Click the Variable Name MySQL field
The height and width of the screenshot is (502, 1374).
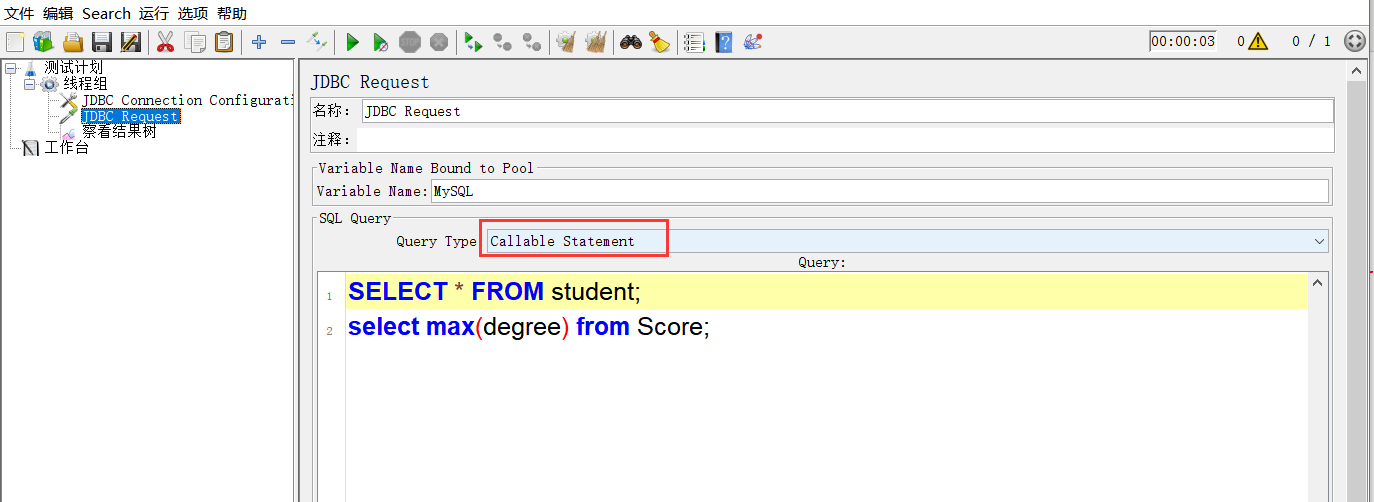click(880, 191)
